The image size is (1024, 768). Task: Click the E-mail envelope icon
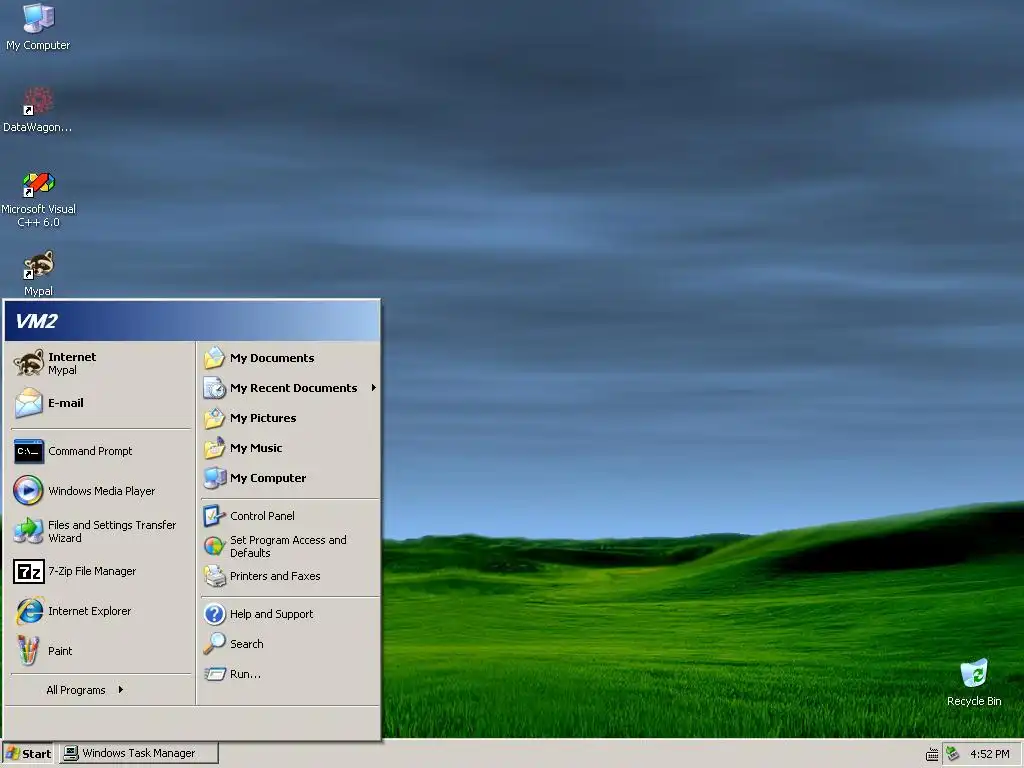click(x=29, y=402)
